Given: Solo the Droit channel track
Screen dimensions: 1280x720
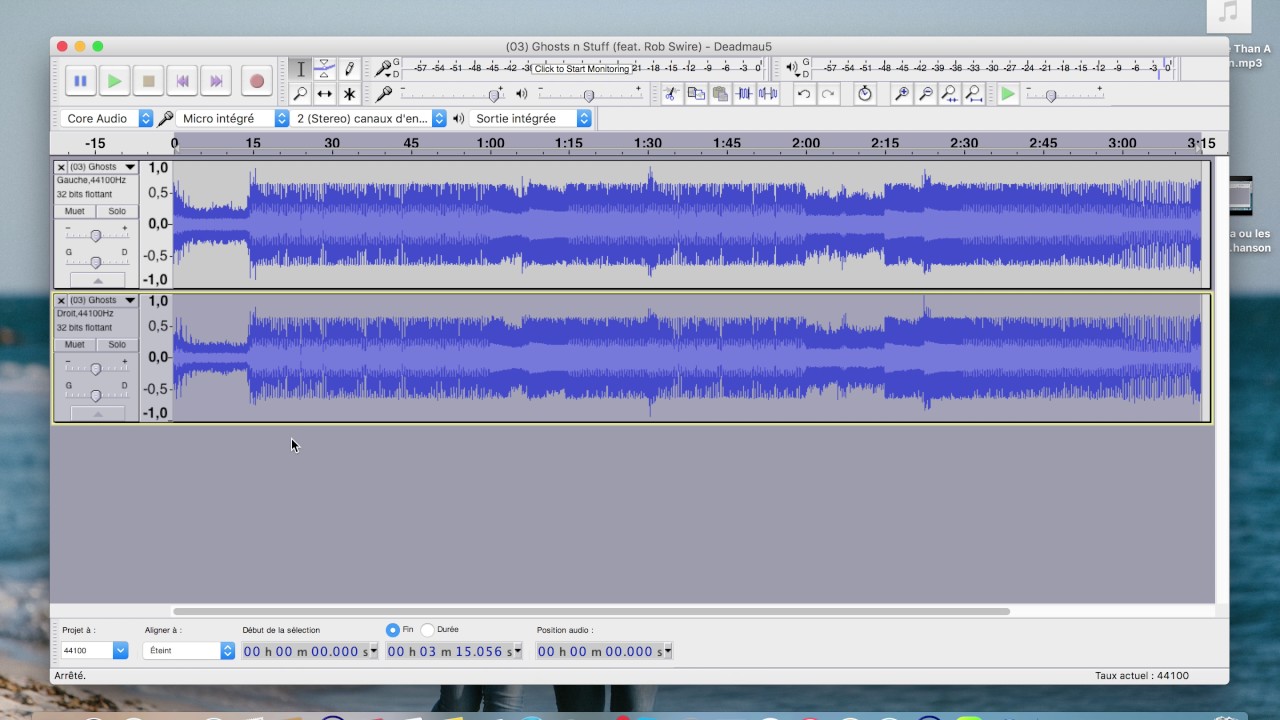Looking at the screenshot, I should [117, 344].
